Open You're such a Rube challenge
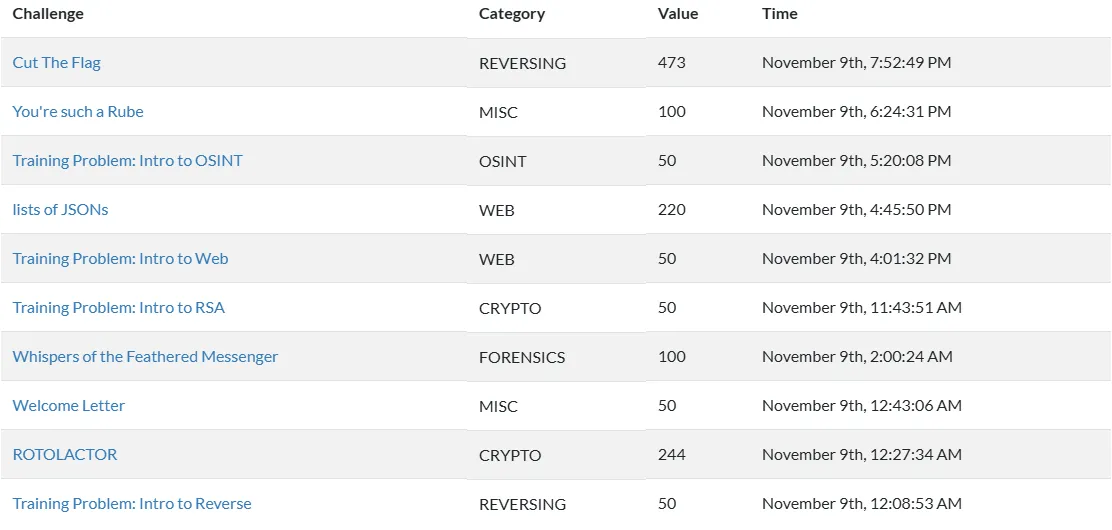Image resolution: width=1112 pixels, height=530 pixels. pyautogui.click(x=78, y=112)
